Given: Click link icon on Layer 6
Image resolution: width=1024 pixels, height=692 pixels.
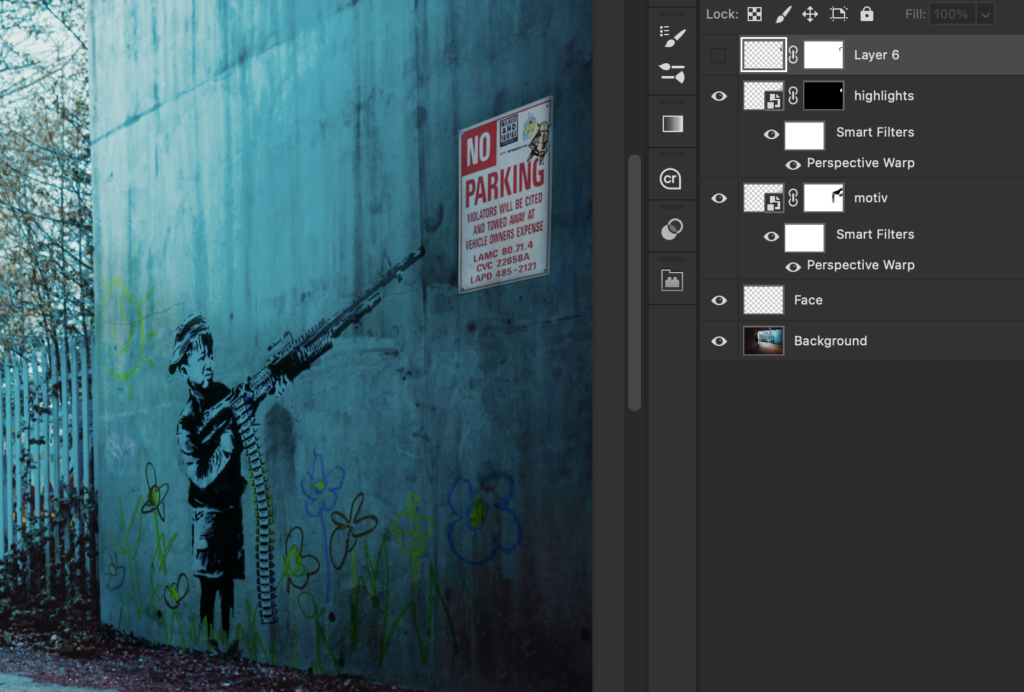Looking at the screenshot, I should [793, 55].
